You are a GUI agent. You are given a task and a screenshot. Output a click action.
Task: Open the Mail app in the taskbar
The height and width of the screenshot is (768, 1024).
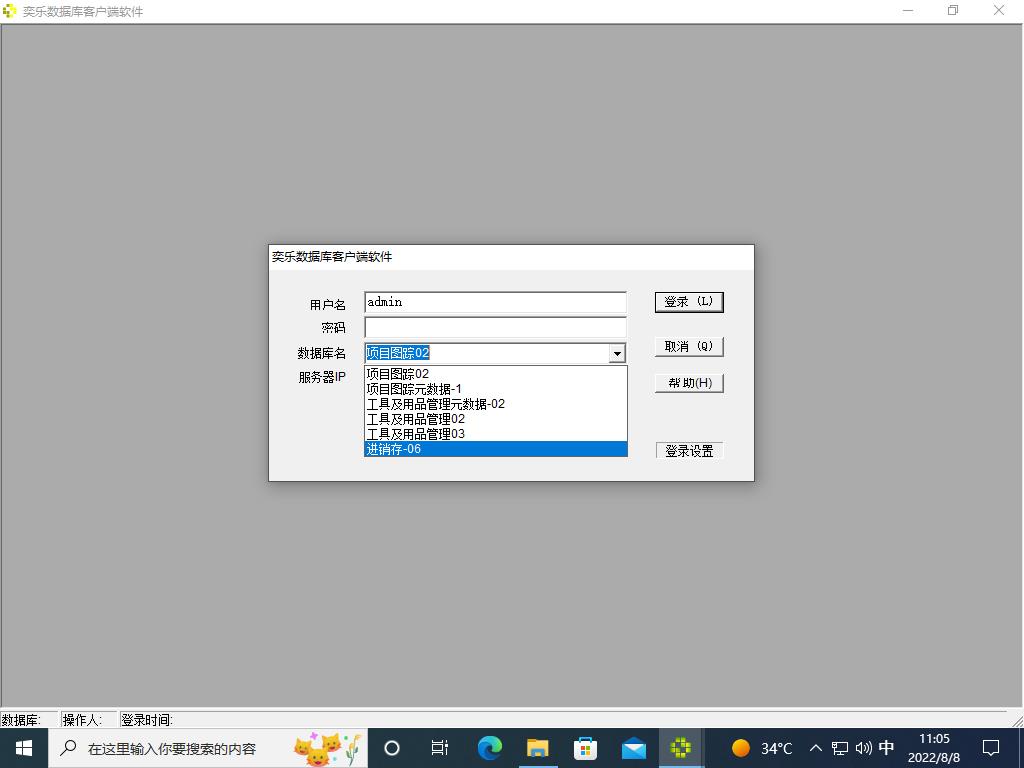(633, 748)
